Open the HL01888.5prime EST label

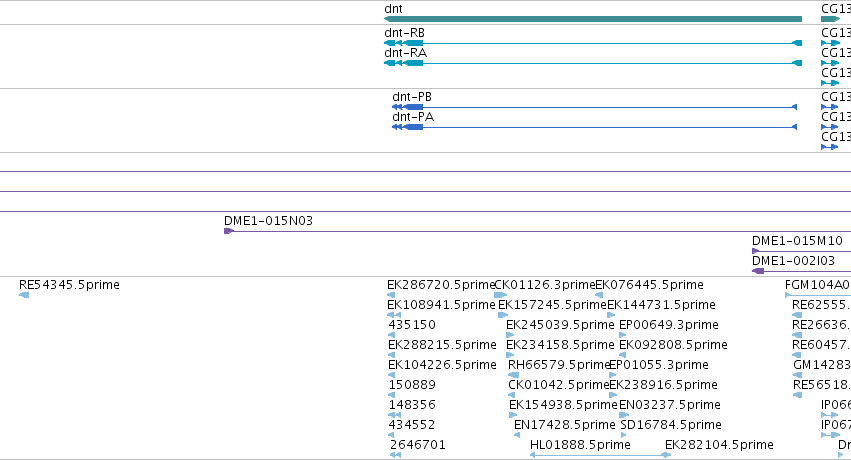pyautogui.click(x=580, y=445)
